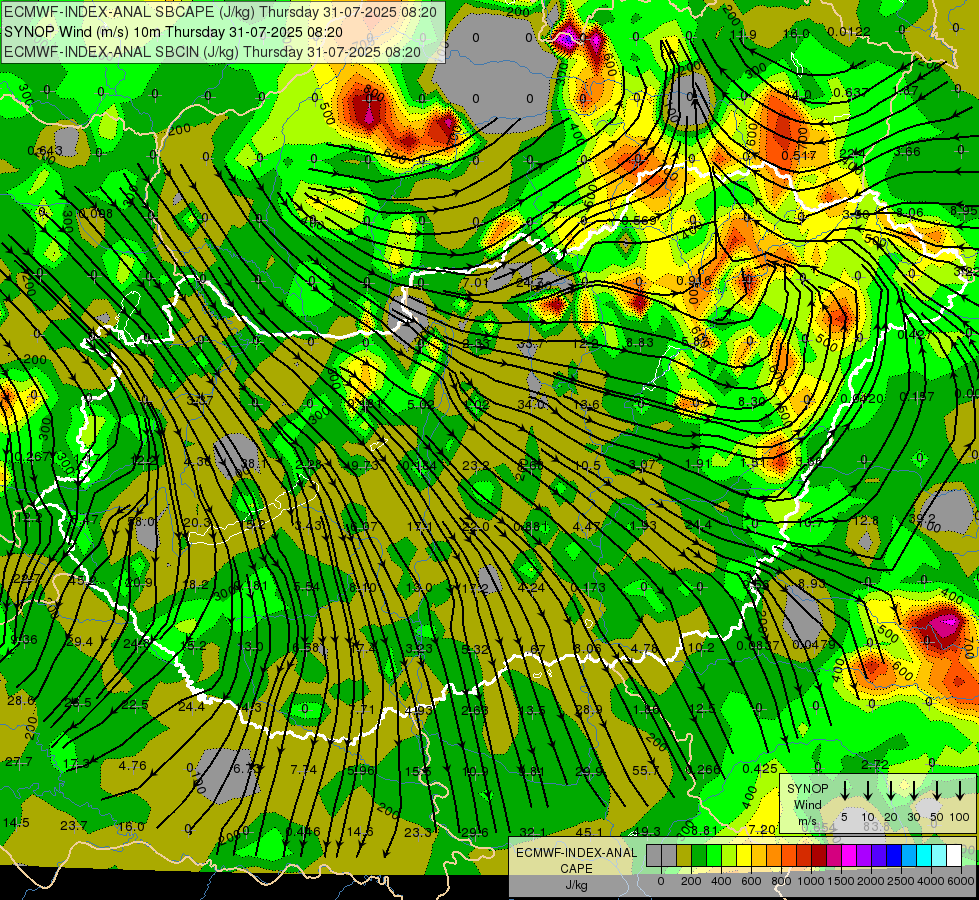This screenshot has height=900, width=979.
Task: Click the 27.7 value at lower left
Action: point(19,761)
